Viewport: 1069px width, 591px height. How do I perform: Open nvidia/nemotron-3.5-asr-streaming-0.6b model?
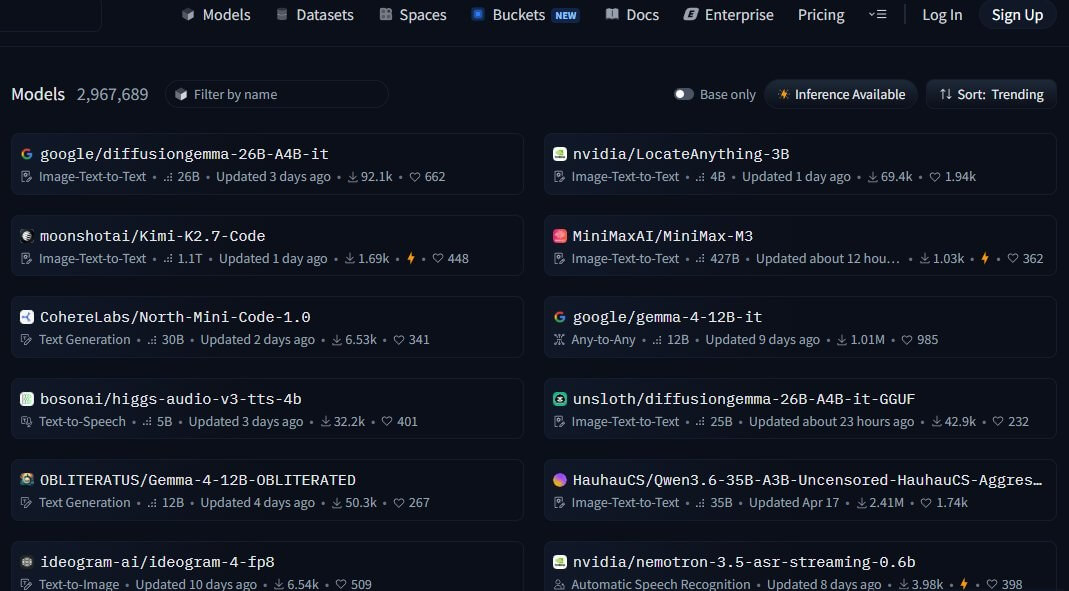pyautogui.click(x=800, y=566)
